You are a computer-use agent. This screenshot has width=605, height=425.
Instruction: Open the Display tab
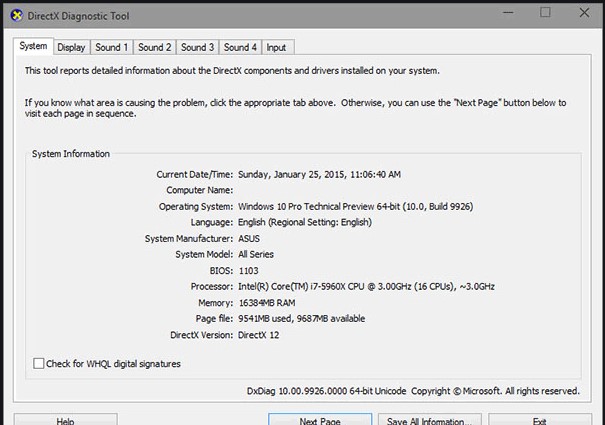(71, 47)
